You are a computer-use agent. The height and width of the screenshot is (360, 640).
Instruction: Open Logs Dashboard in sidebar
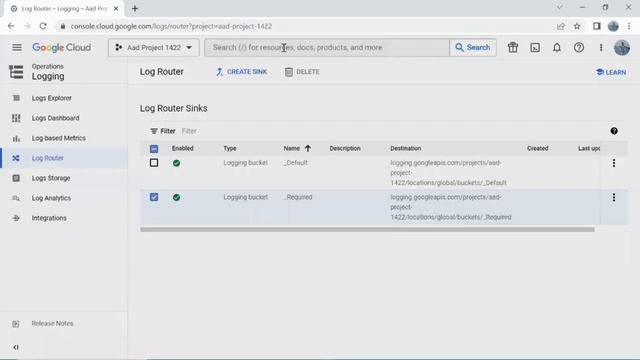(x=56, y=118)
